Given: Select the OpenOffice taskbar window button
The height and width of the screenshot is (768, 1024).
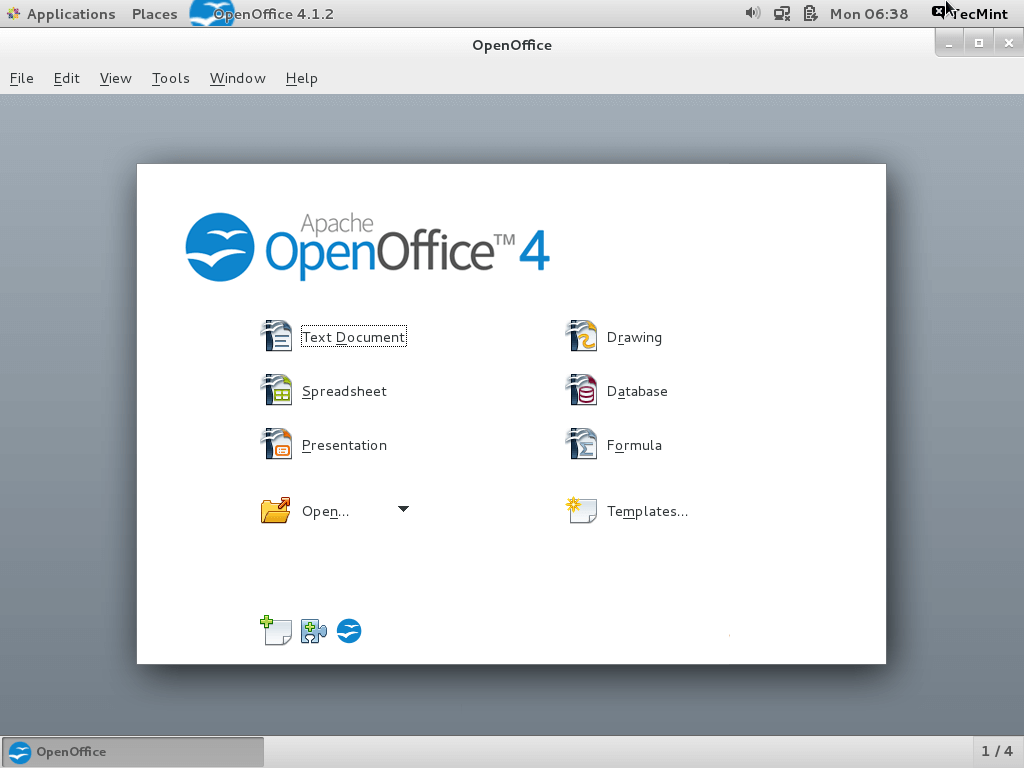Looking at the screenshot, I should point(133,752).
